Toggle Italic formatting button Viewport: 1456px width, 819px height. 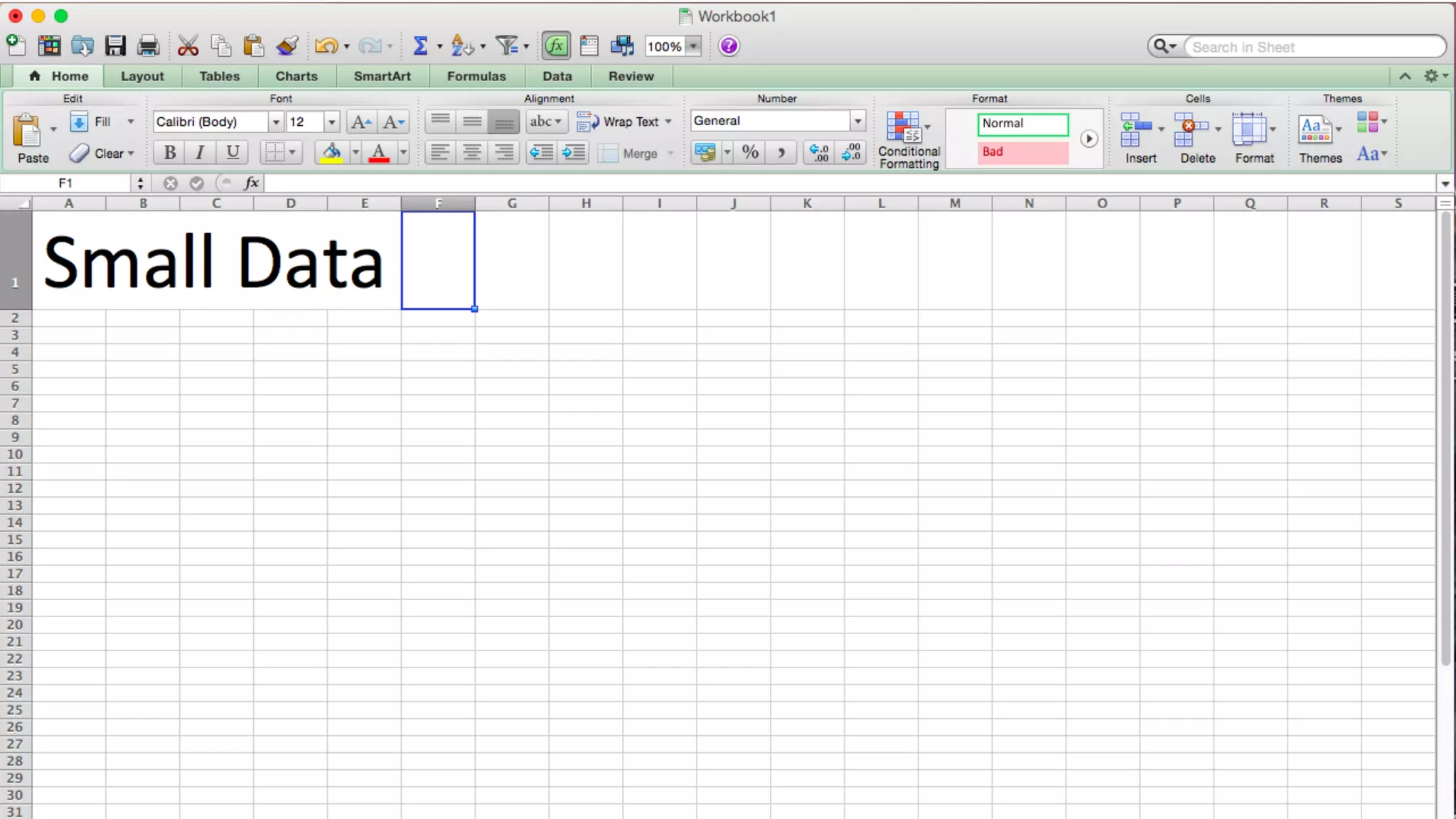point(200,152)
